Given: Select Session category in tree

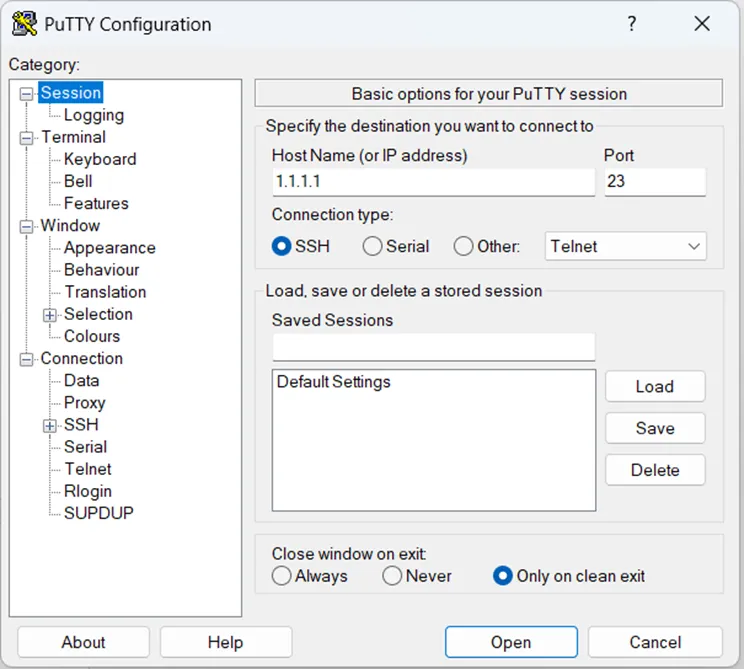Looking at the screenshot, I should tap(71, 93).
